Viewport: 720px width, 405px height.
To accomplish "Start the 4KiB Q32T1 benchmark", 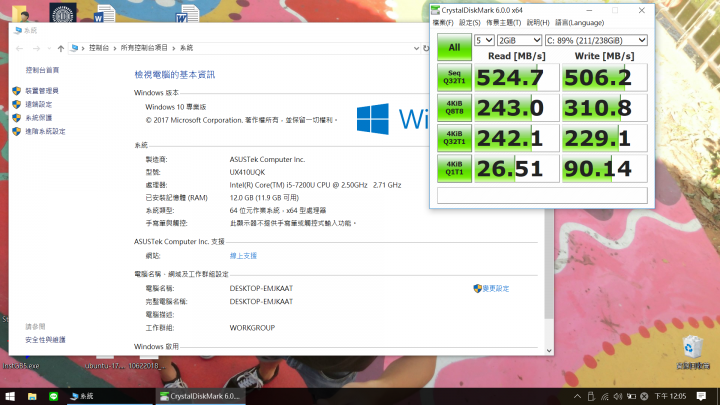I will [x=454, y=138].
